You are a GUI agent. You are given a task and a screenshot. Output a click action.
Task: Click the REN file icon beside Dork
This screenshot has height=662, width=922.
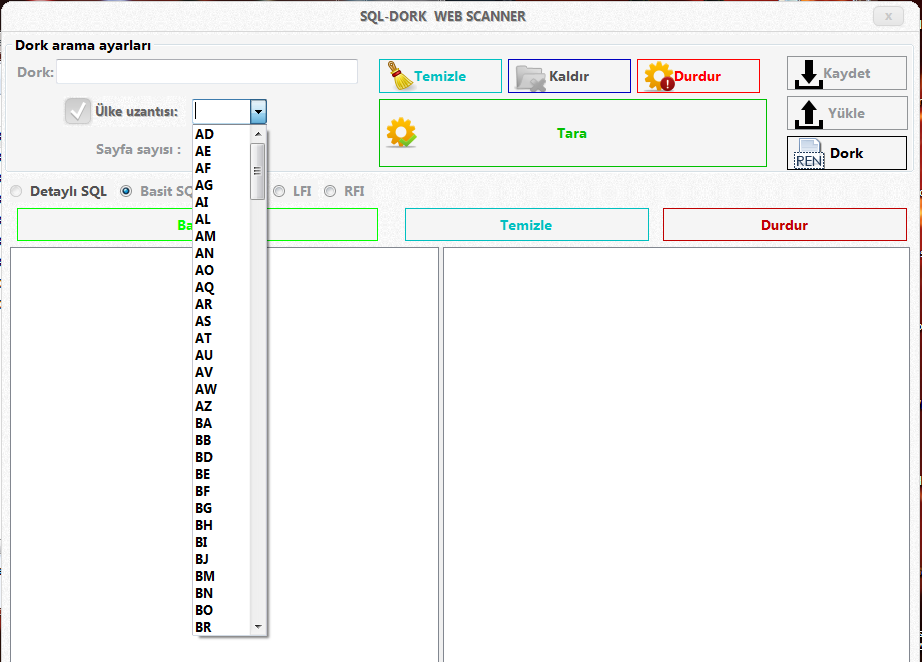(x=808, y=154)
